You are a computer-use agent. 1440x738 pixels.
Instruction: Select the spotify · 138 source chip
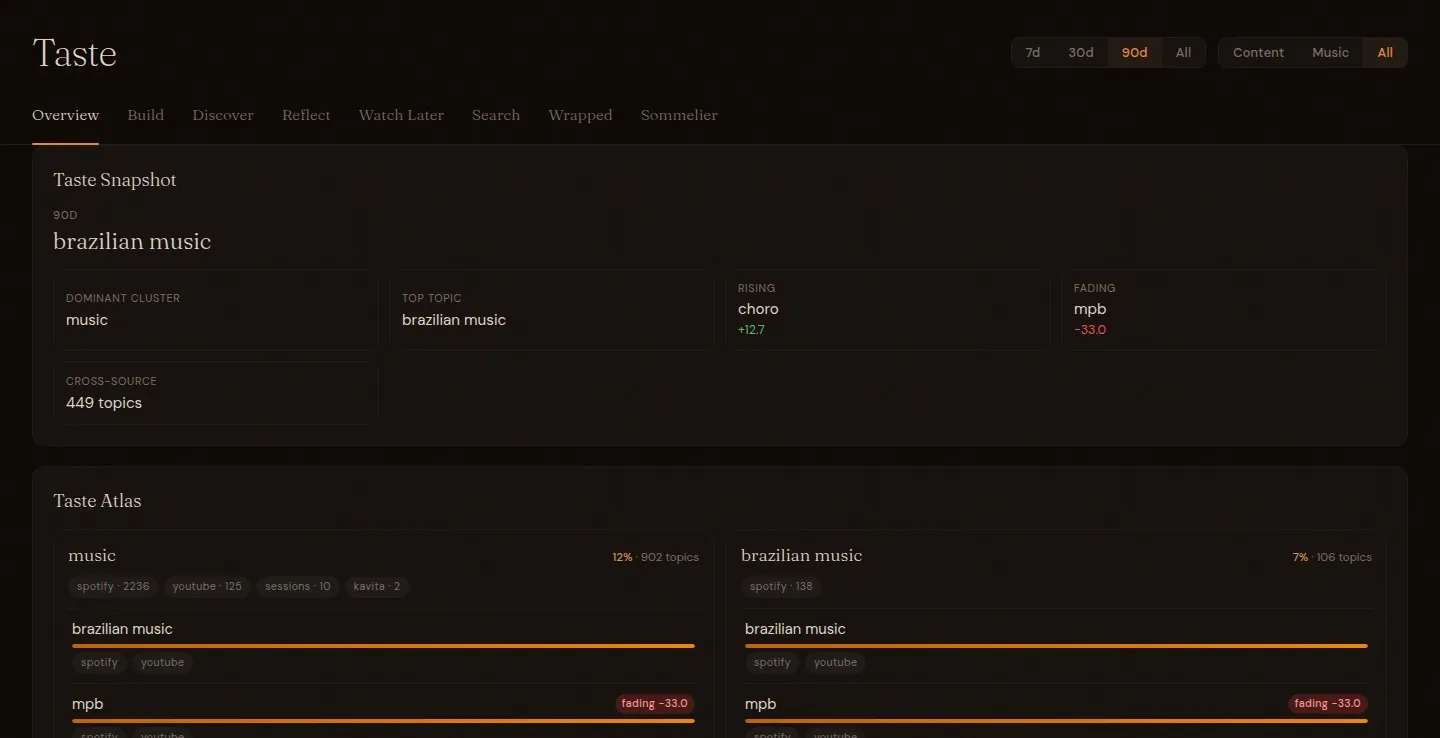click(x=781, y=586)
